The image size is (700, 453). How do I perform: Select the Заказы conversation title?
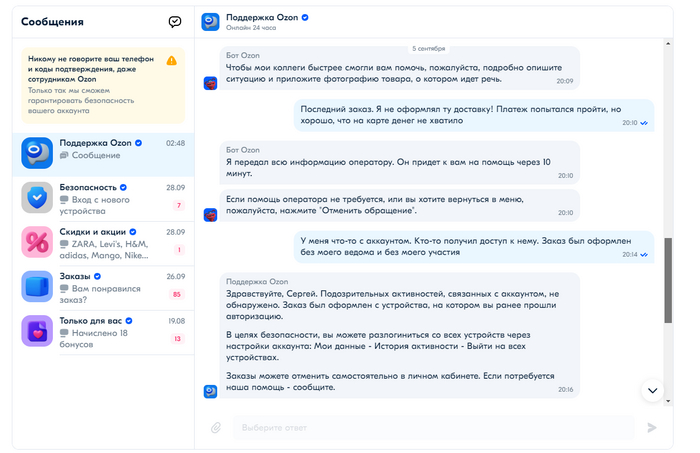tap(75, 276)
